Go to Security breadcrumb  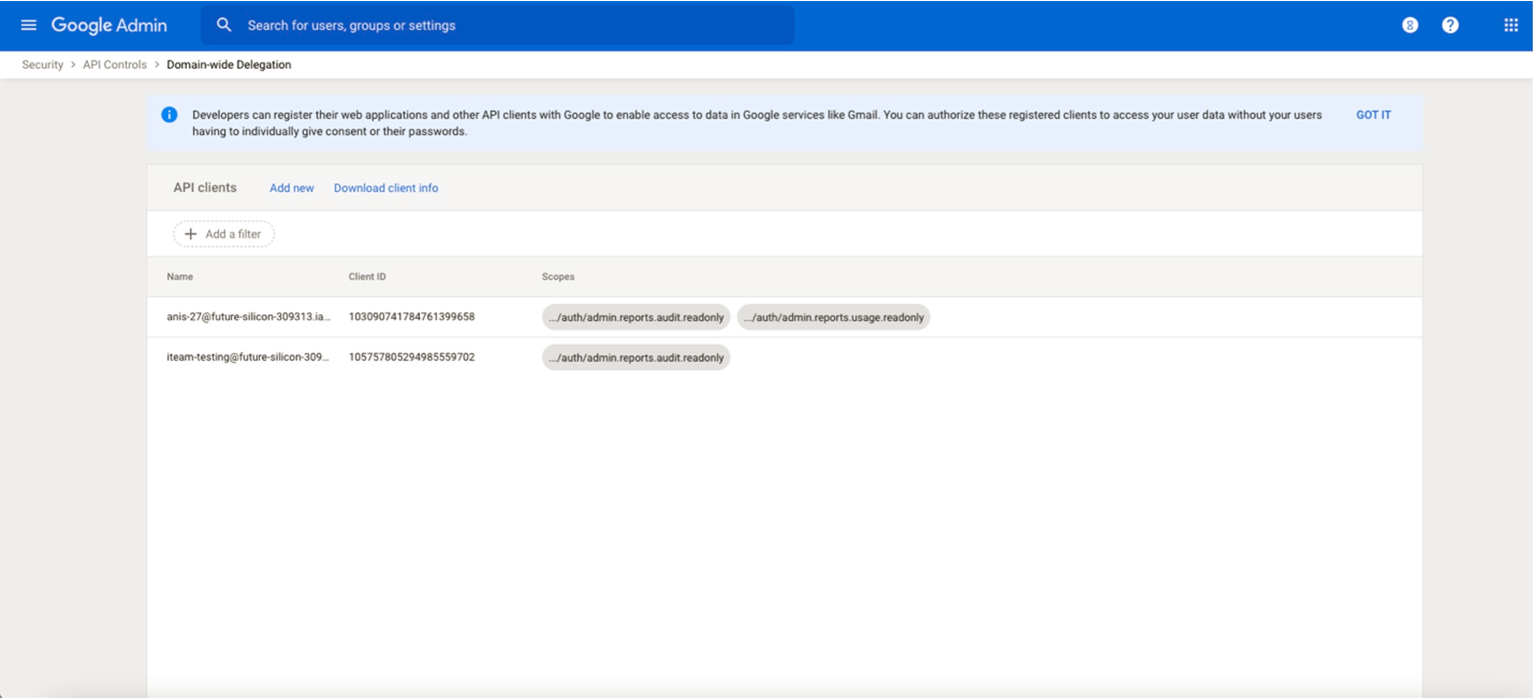42,65
